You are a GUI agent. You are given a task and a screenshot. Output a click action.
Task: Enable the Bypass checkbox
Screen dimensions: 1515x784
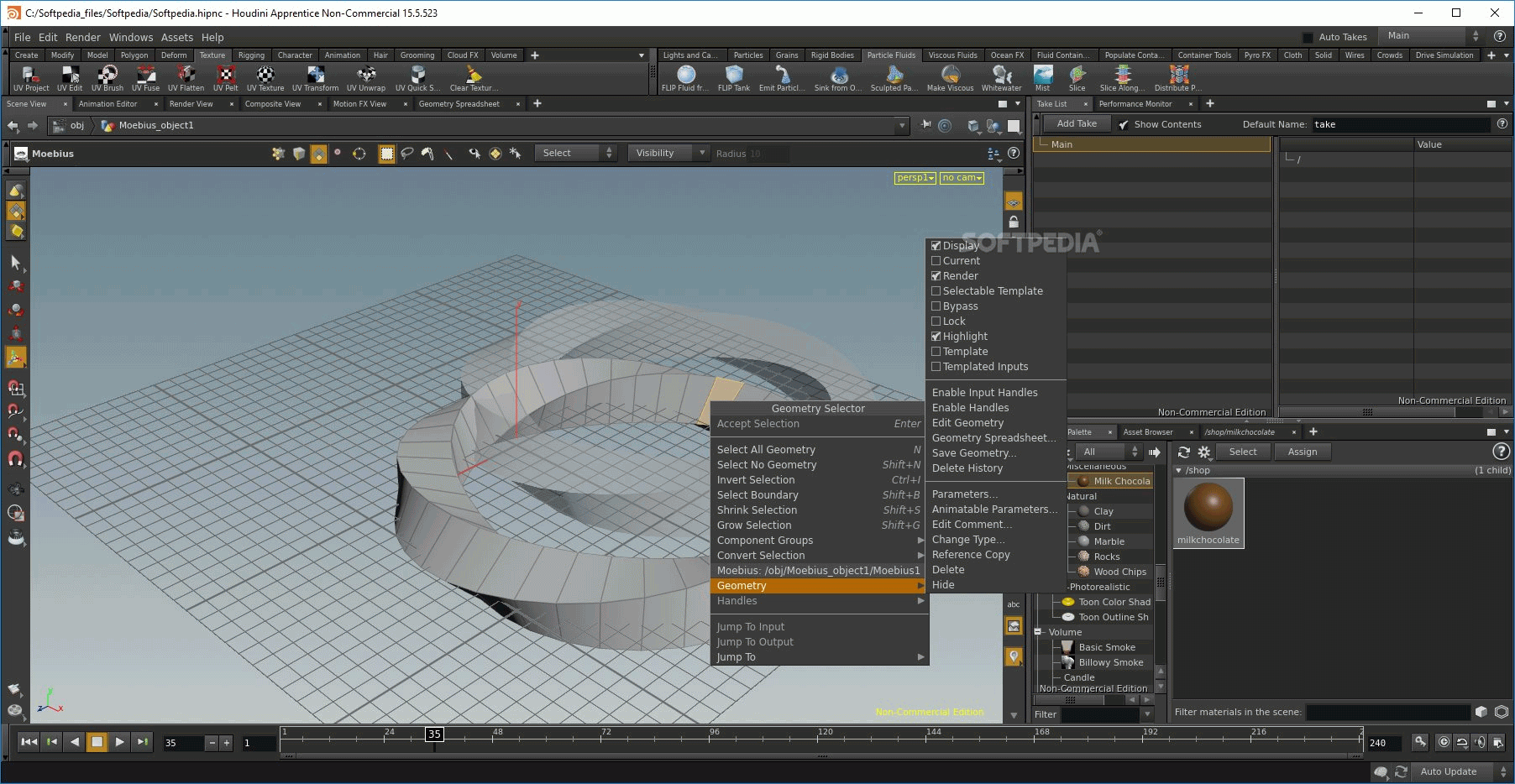(x=936, y=306)
